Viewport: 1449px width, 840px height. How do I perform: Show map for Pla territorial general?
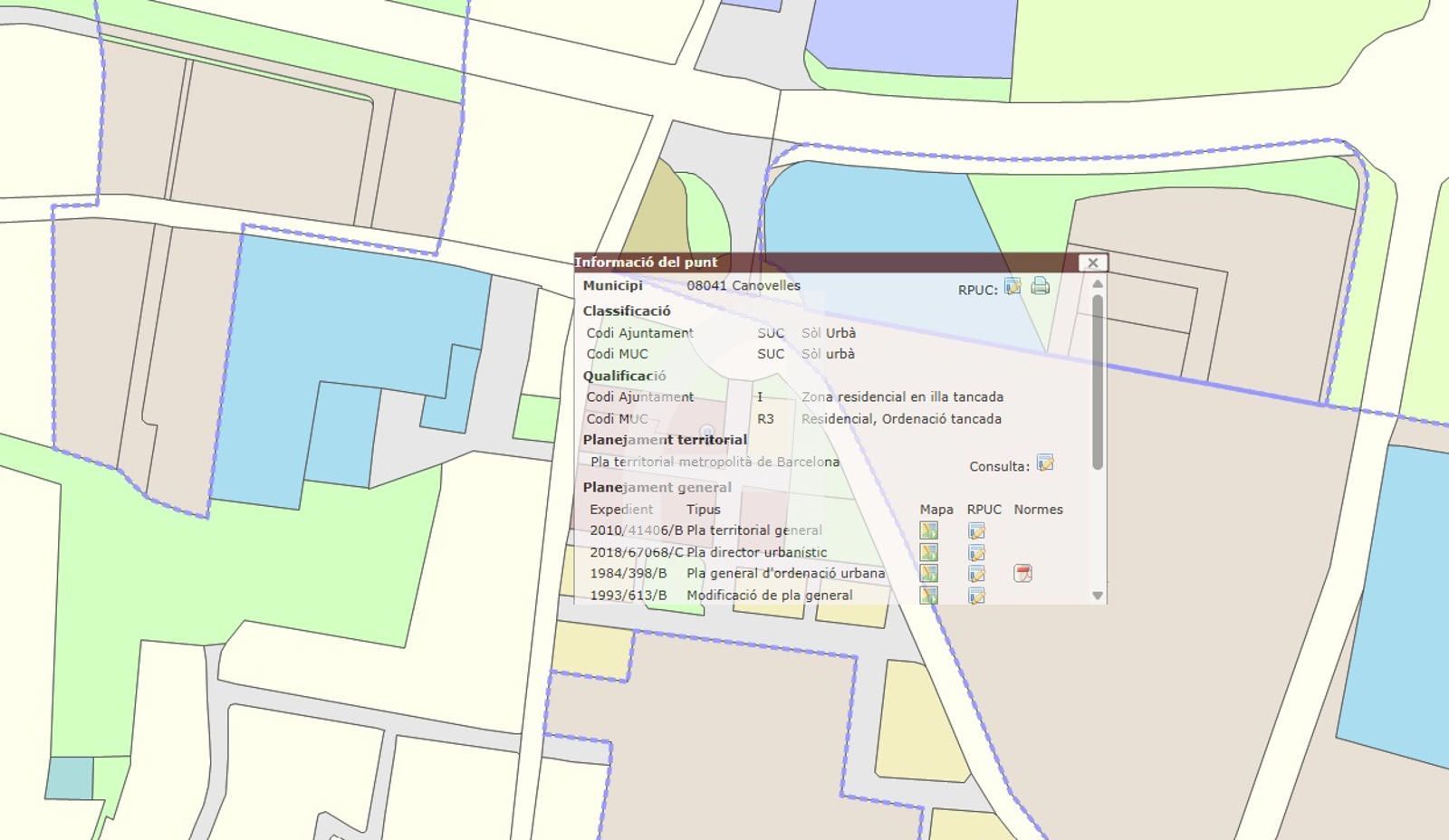click(x=928, y=530)
